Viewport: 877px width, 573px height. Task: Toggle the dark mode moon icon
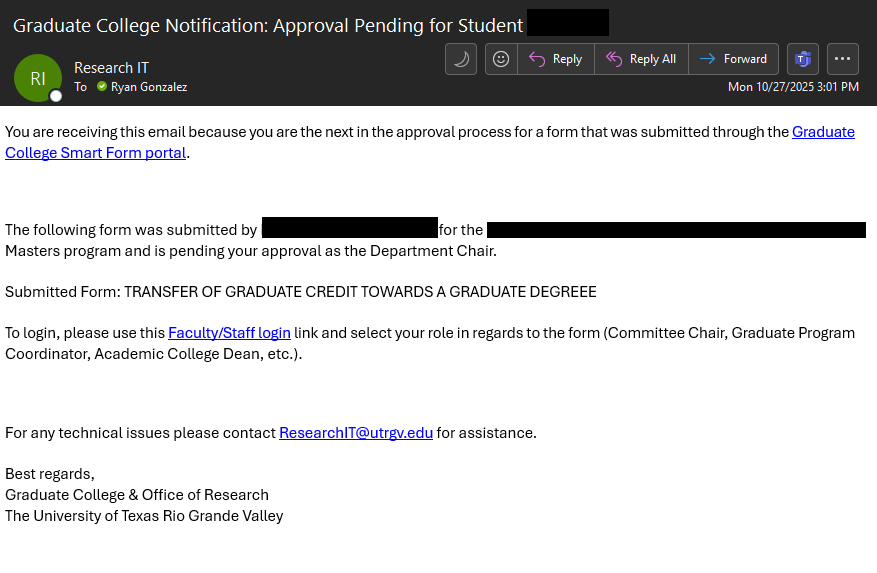coord(461,59)
